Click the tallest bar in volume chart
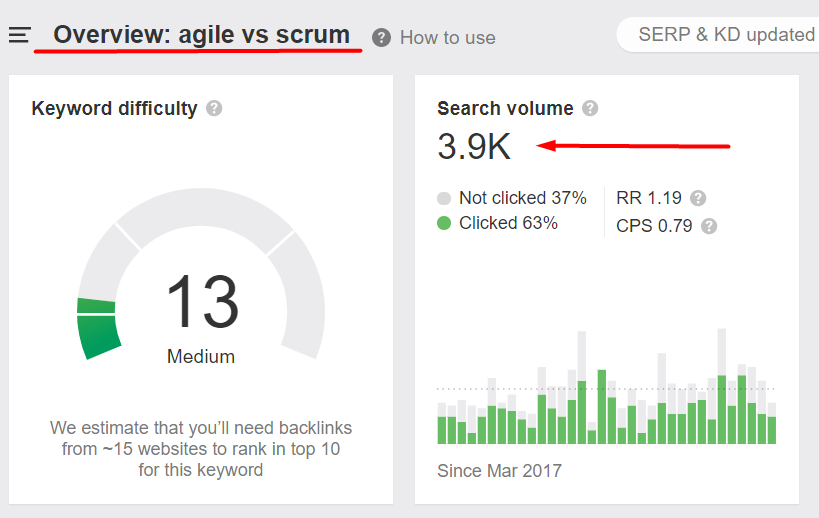 click(x=721, y=385)
